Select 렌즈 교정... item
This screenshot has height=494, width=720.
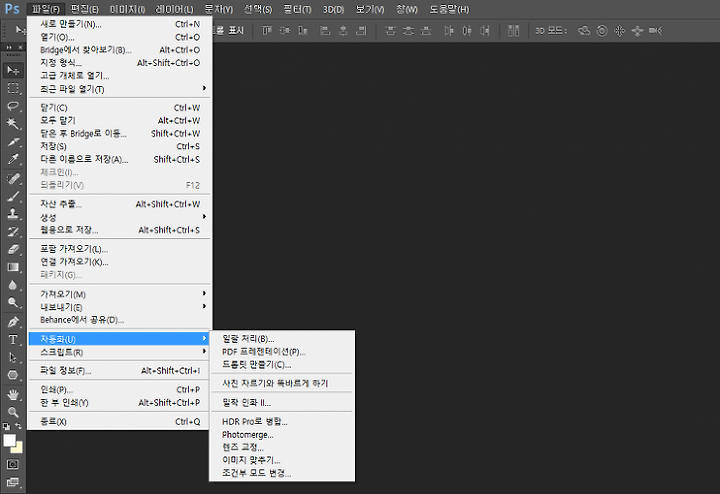tap(281, 447)
